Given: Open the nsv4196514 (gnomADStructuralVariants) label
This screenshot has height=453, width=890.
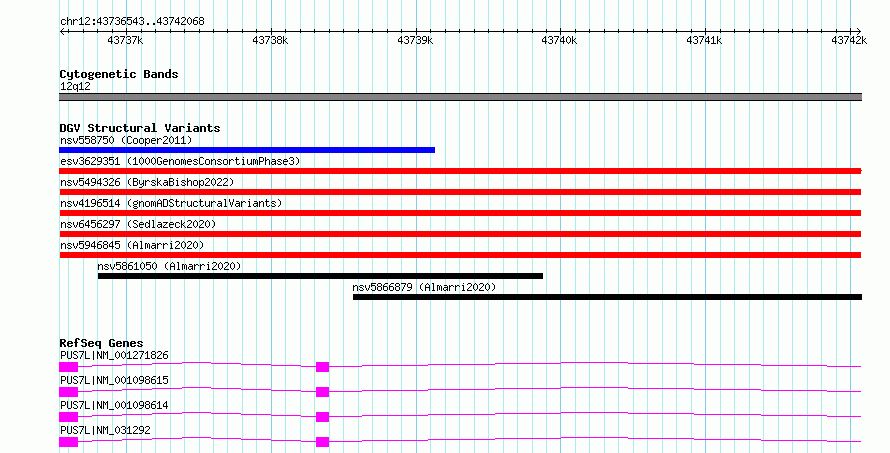Looking at the screenshot, I should (x=171, y=203).
